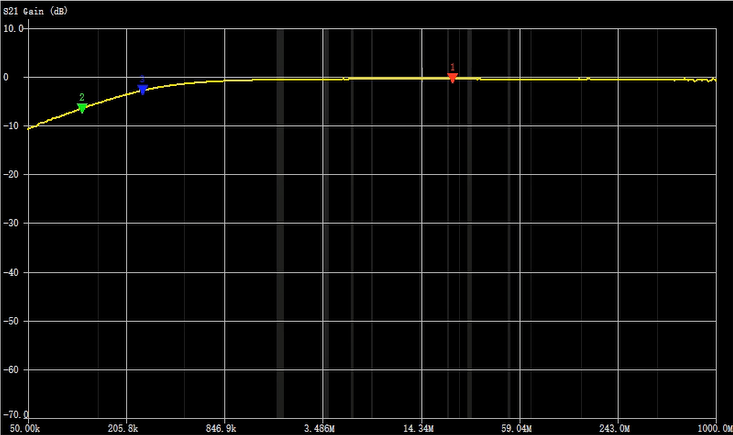Click the S21 Gain (dB) axis title
733x435 pixels.
pos(36,11)
